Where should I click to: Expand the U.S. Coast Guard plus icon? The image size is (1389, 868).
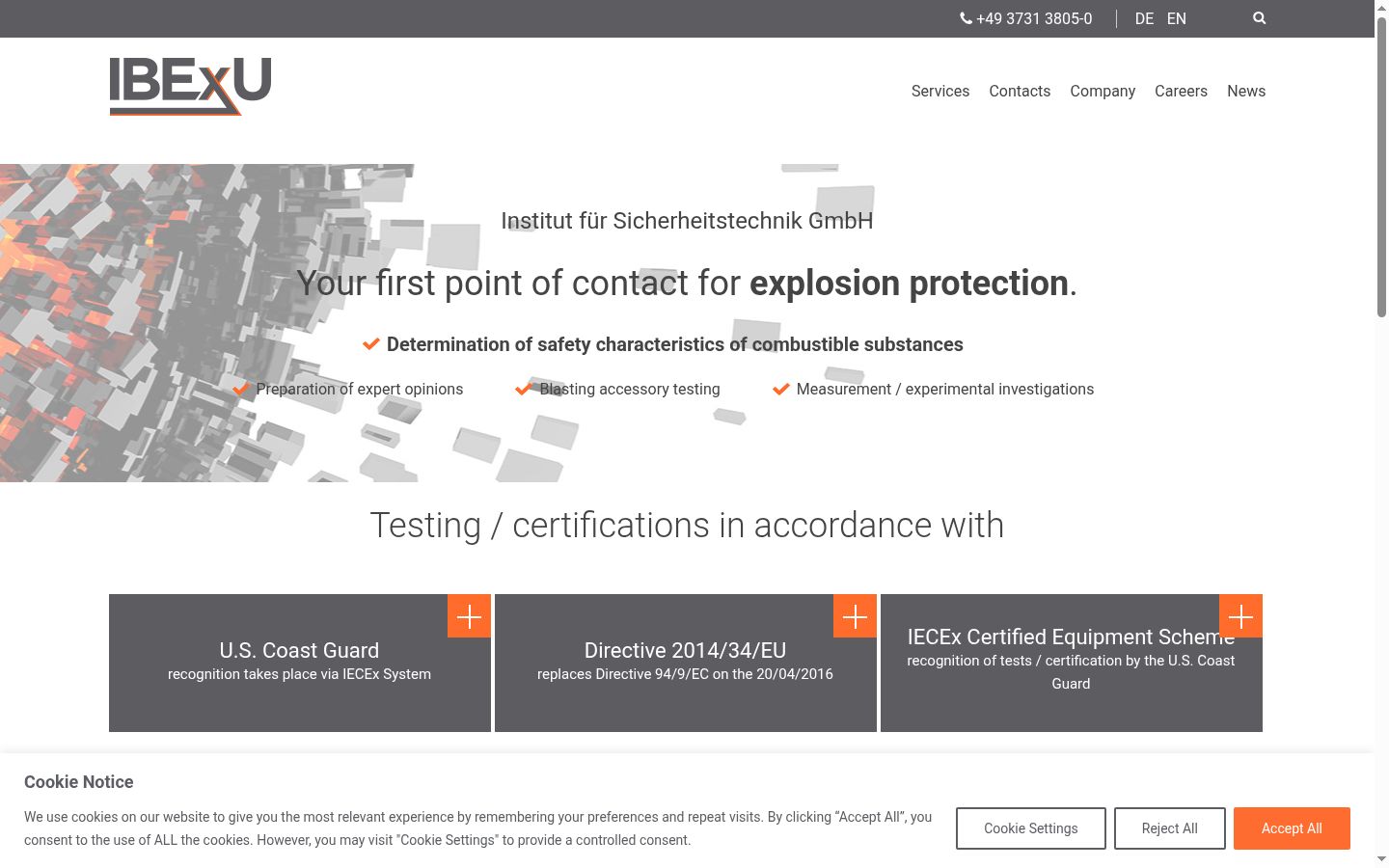[469, 616]
